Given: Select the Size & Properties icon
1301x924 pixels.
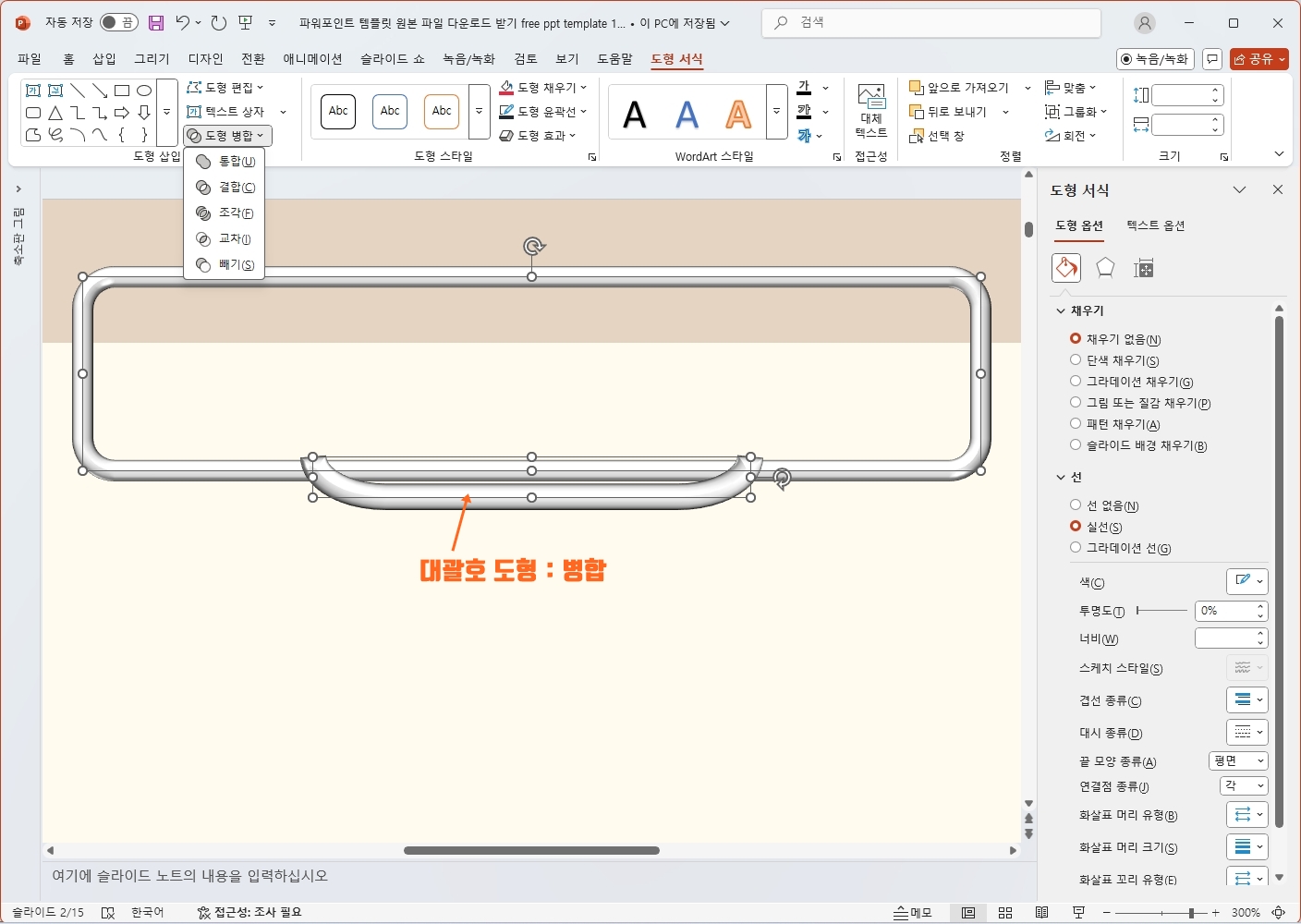Looking at the screenshot, I should point(1144,268).
